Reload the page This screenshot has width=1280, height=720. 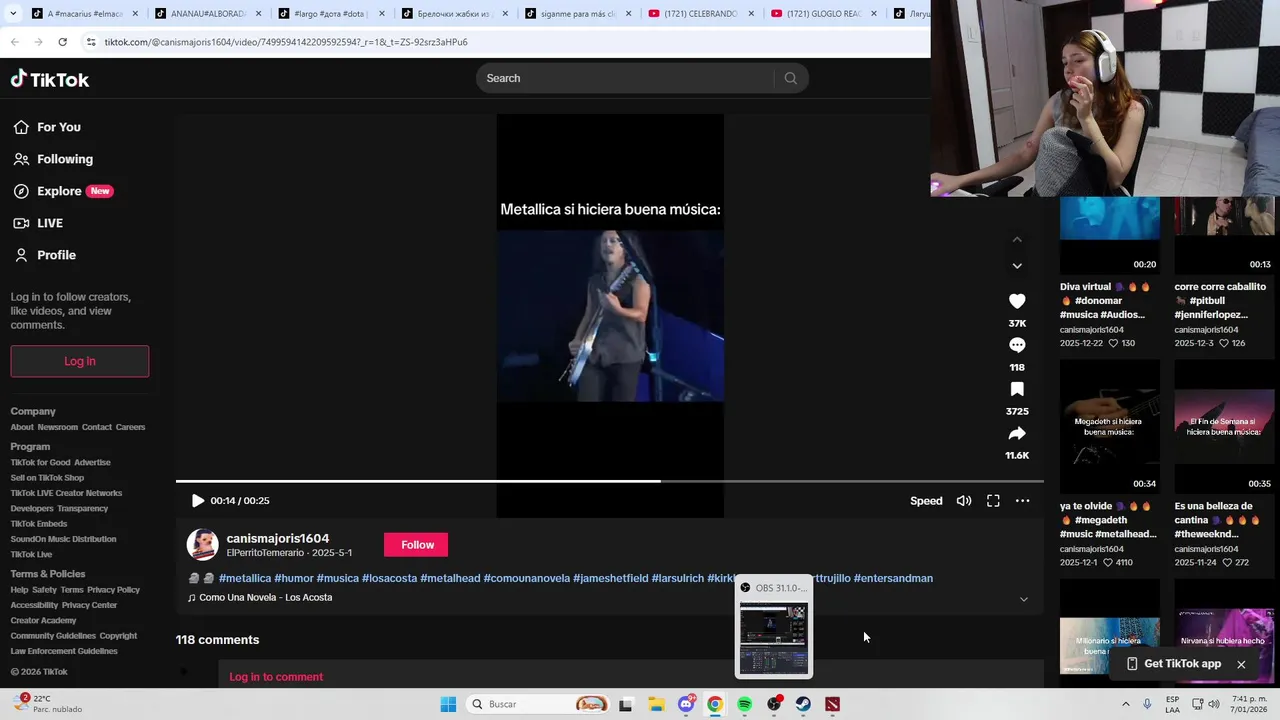click(x=62, y=42)
